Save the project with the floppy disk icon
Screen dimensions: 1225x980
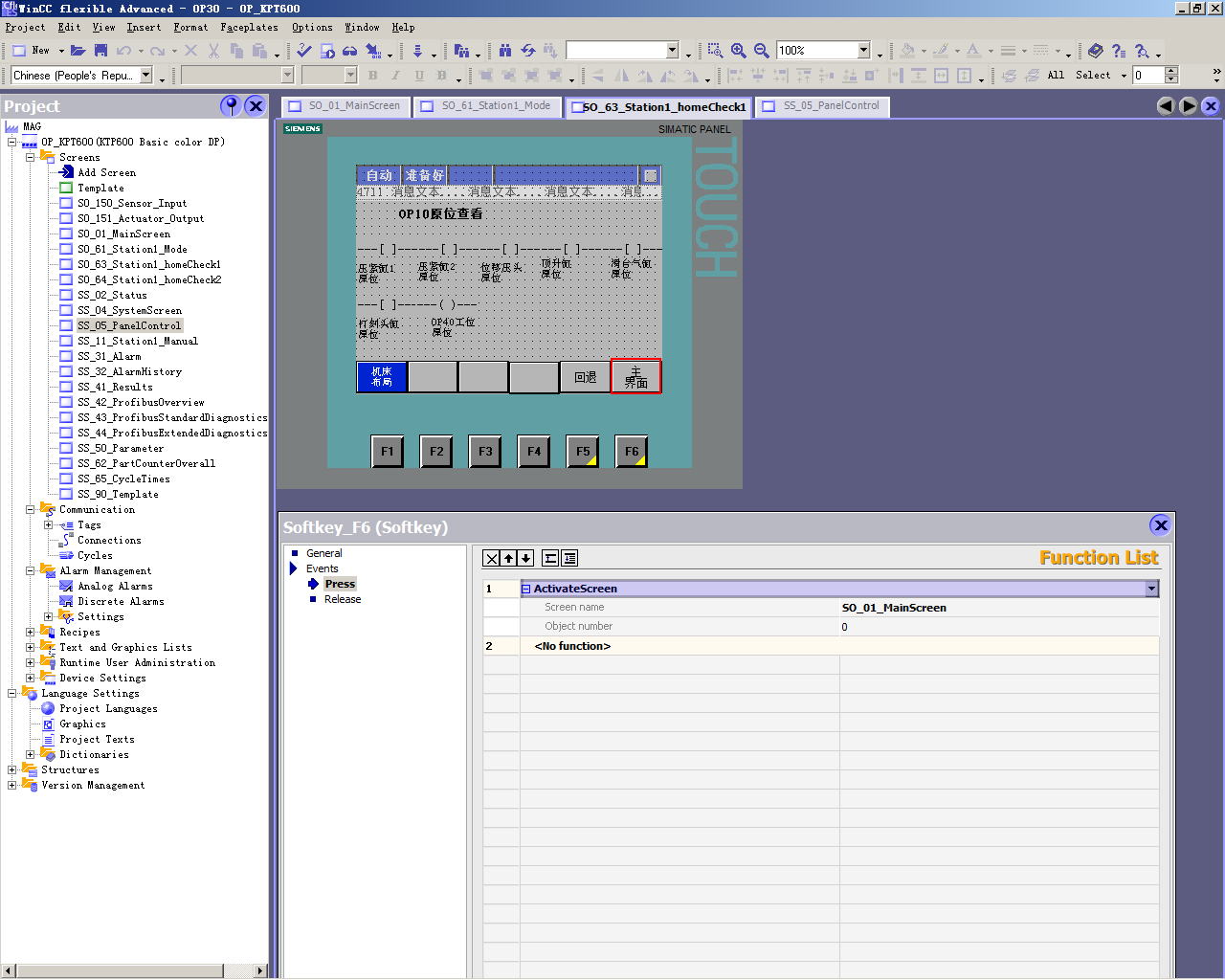click(100, 51)
